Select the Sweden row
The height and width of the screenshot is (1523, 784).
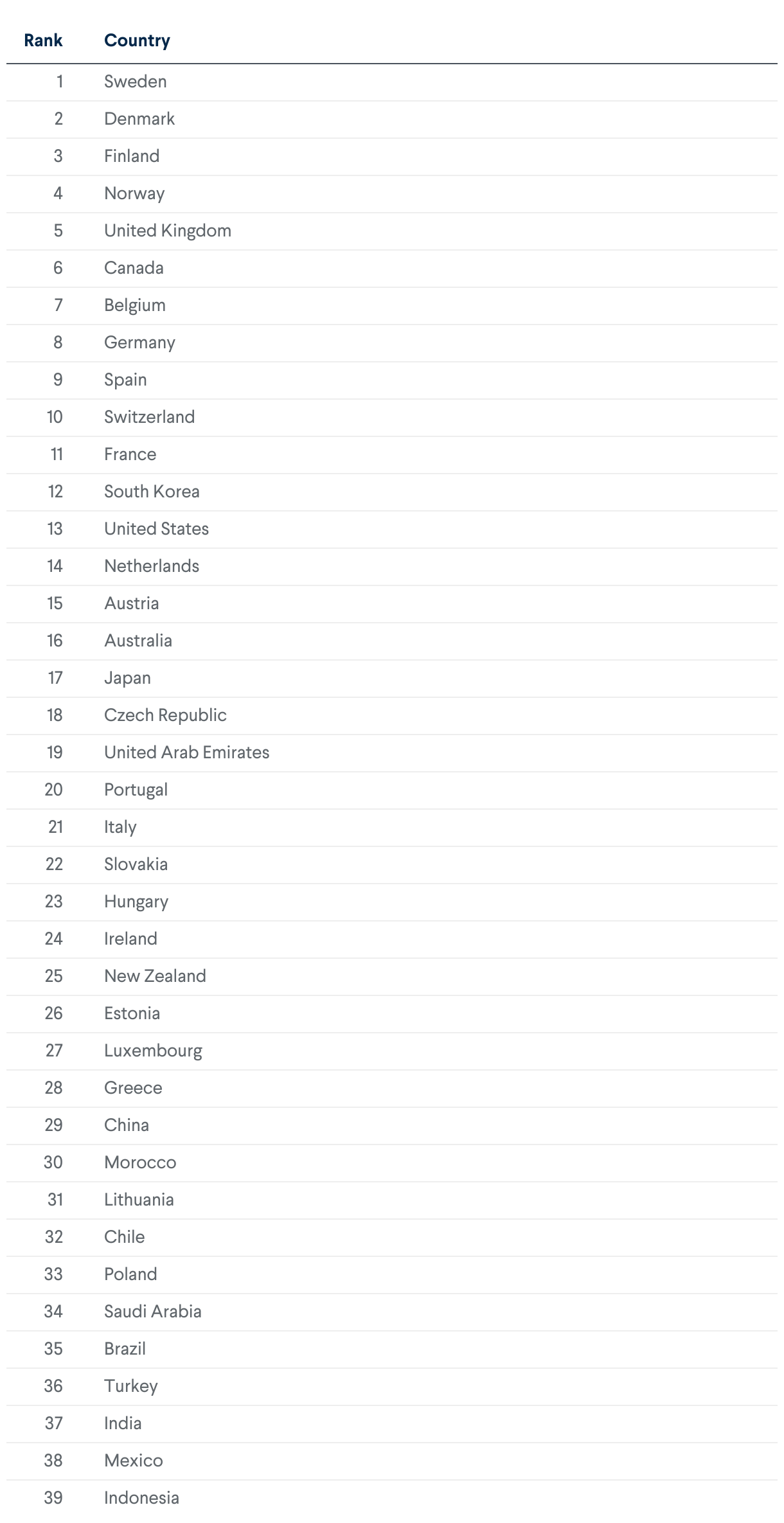click(135, 82)
